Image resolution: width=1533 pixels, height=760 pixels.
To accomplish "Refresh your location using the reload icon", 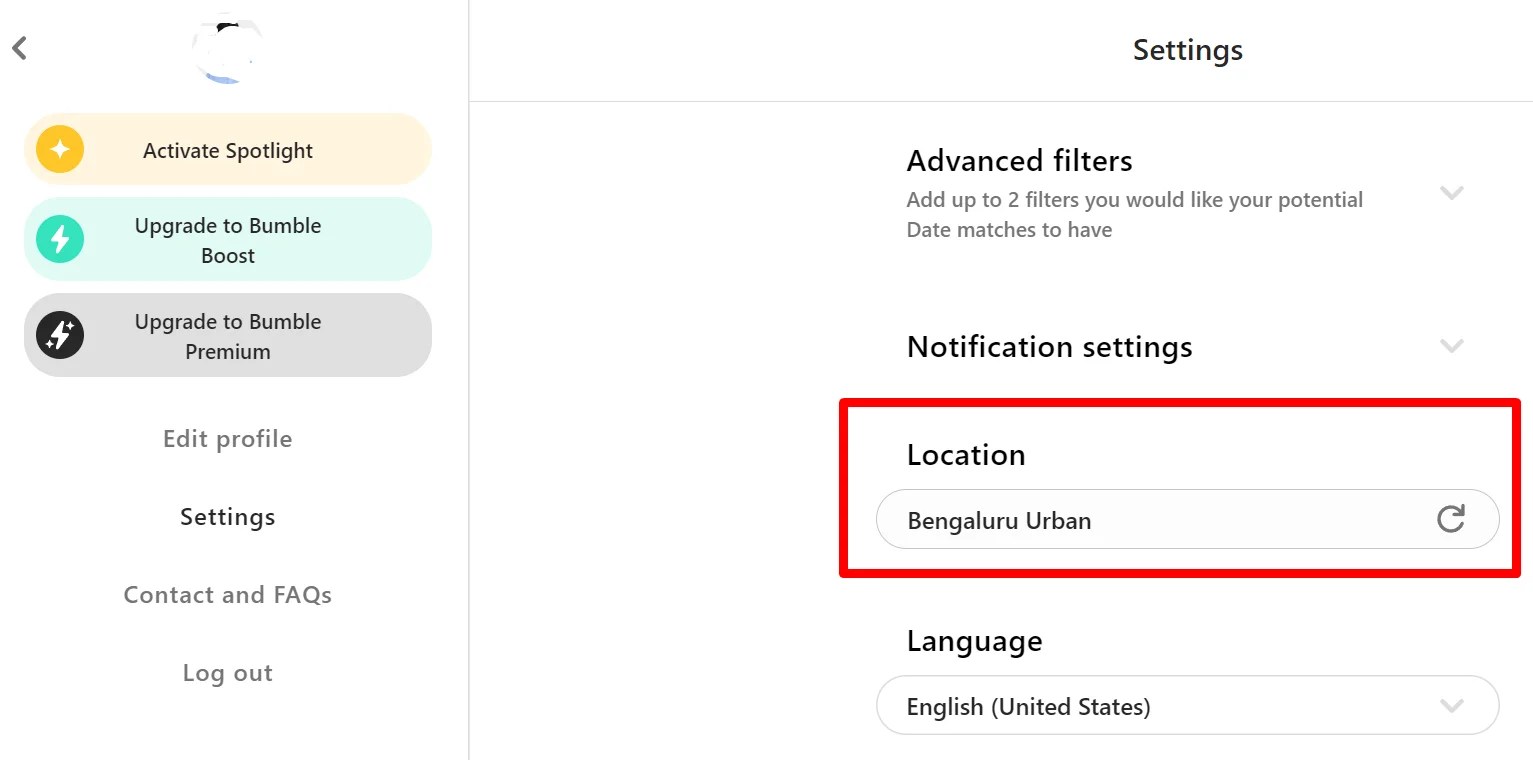I will tap(1452, 519).
